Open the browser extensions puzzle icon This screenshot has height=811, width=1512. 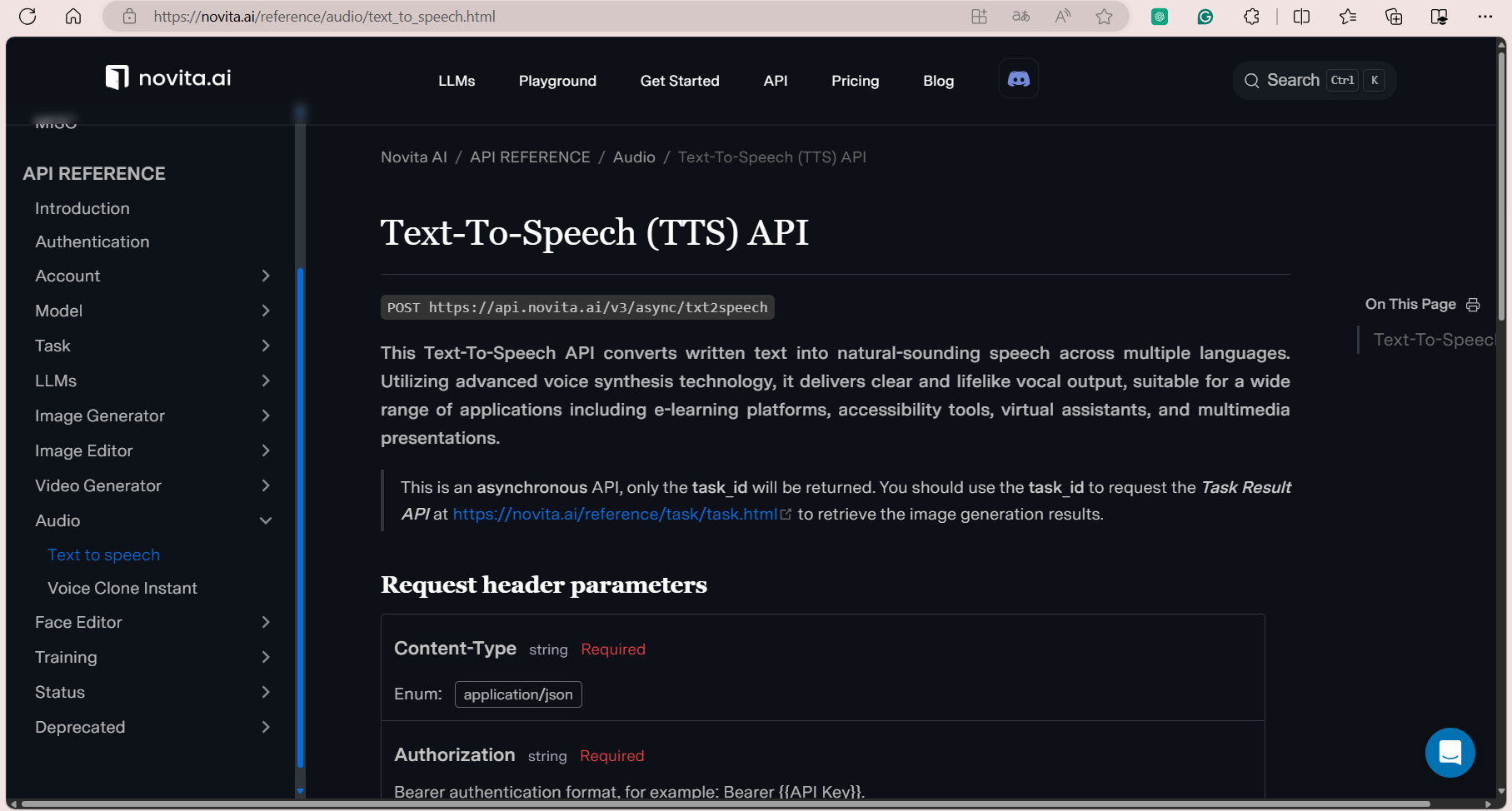pos(1251,17)
